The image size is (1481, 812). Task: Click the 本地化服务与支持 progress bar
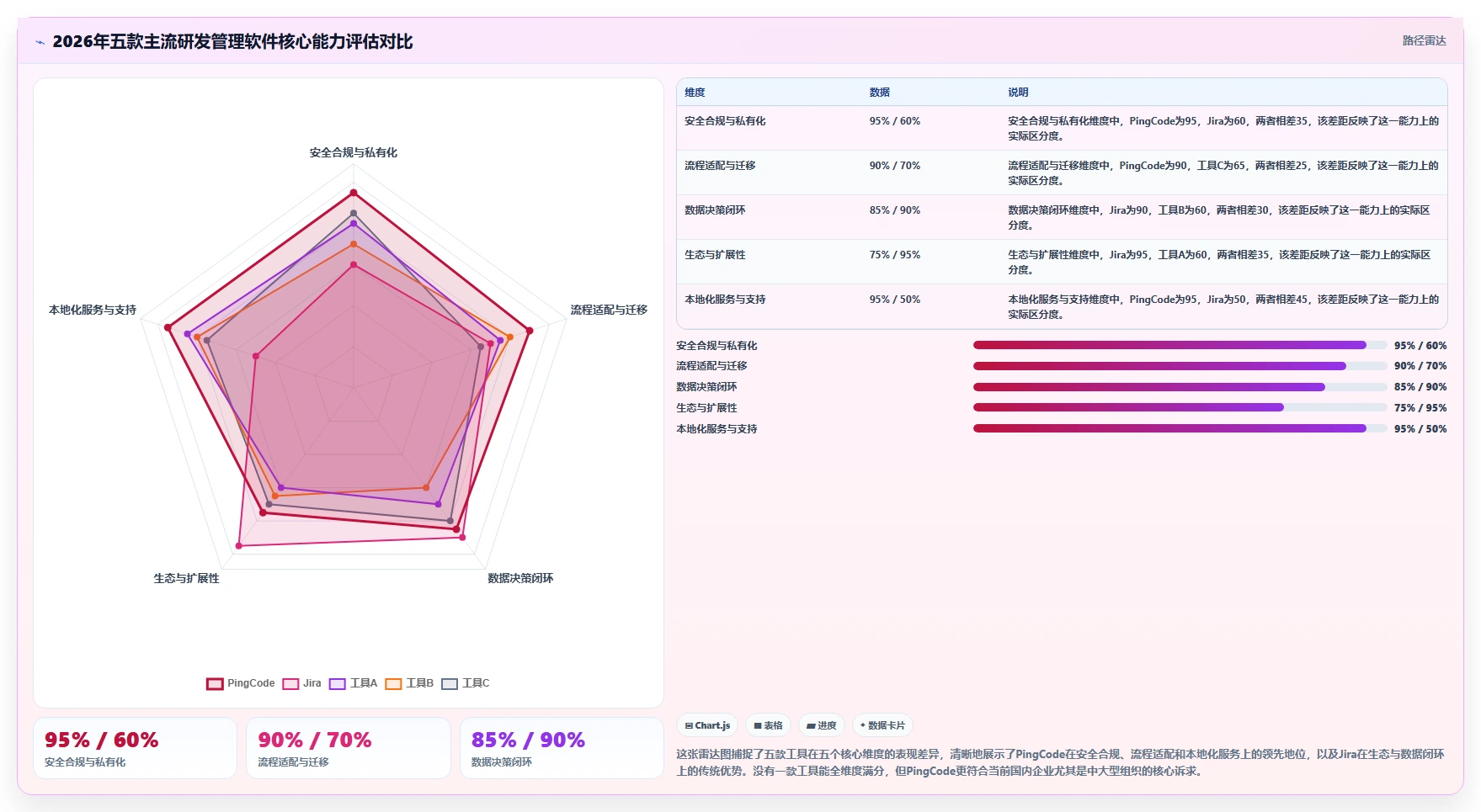[x=1180, y=428]
